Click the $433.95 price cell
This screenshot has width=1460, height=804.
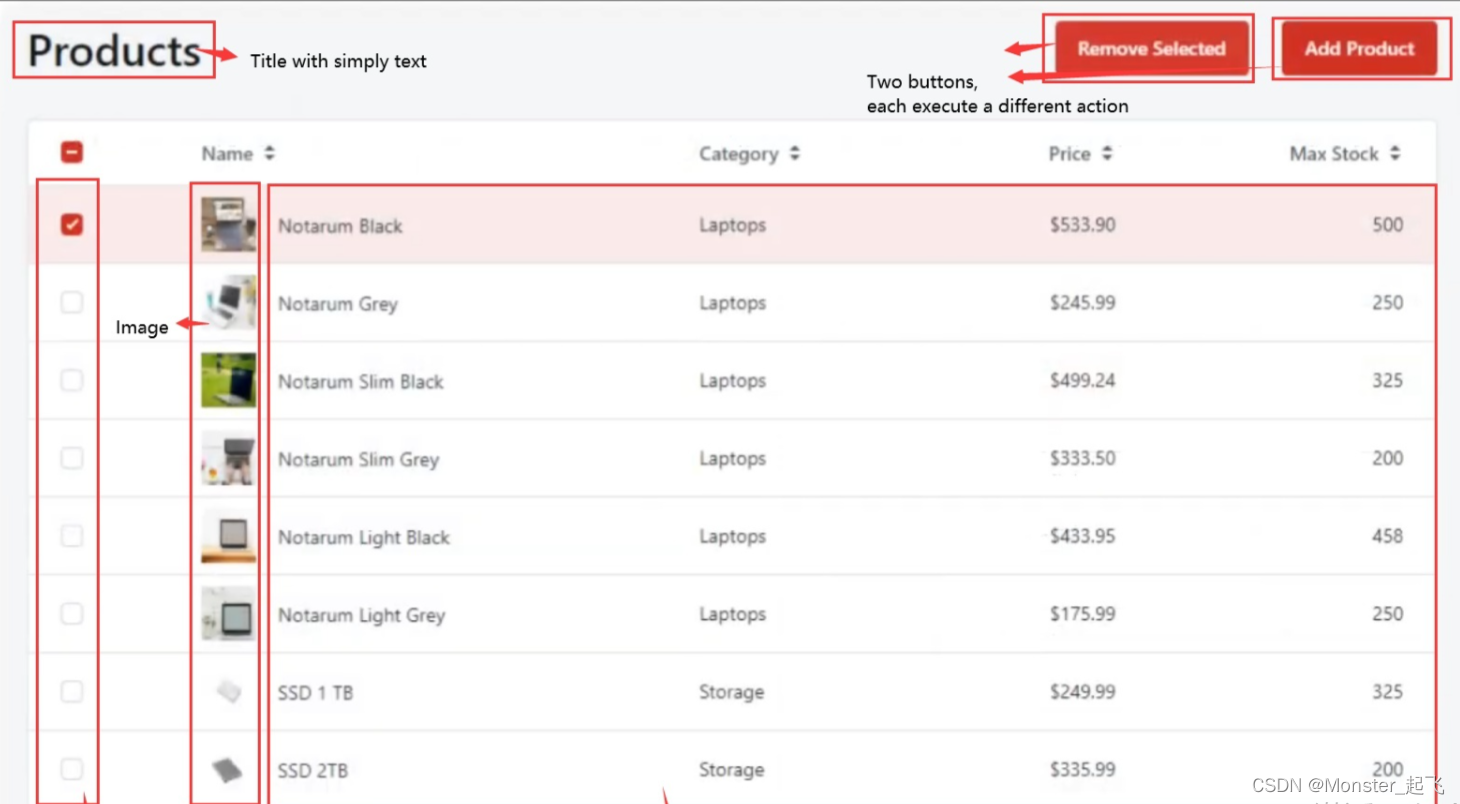tap(1082, 536)
